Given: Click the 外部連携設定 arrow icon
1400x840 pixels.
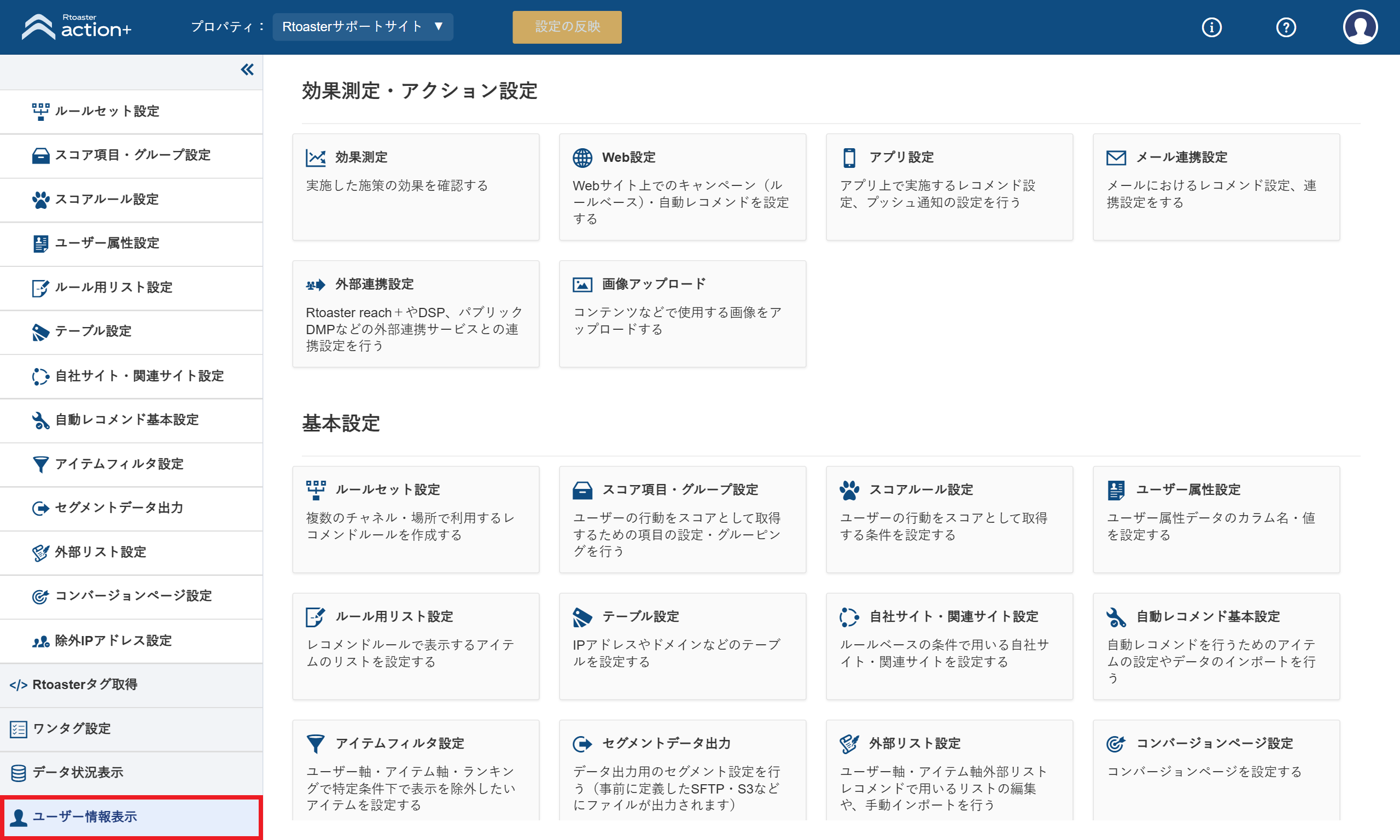Looking at the screenshot, I should (316, 285).
